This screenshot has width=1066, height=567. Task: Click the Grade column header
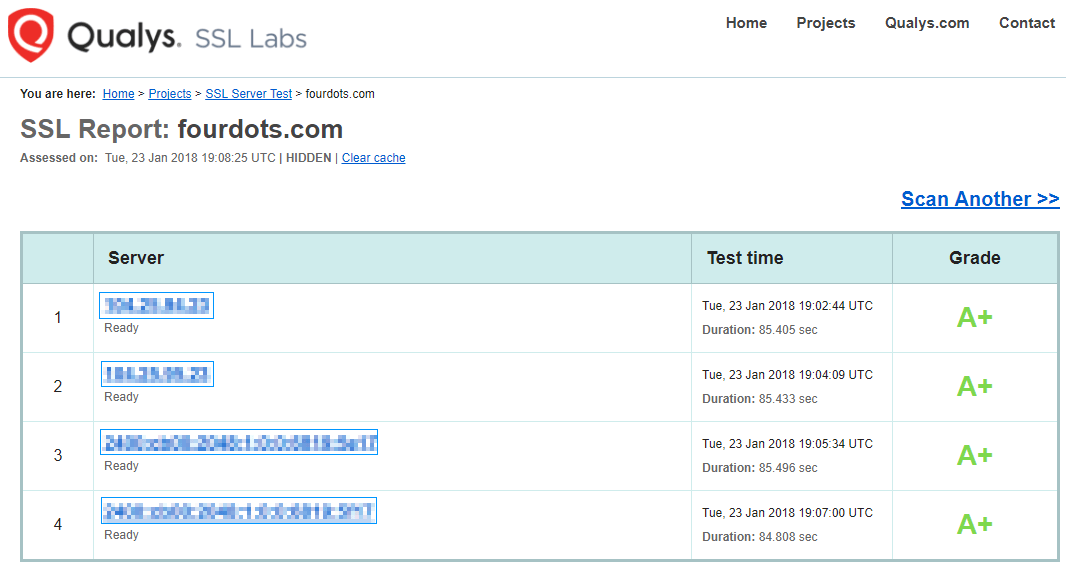click(974, 258)
